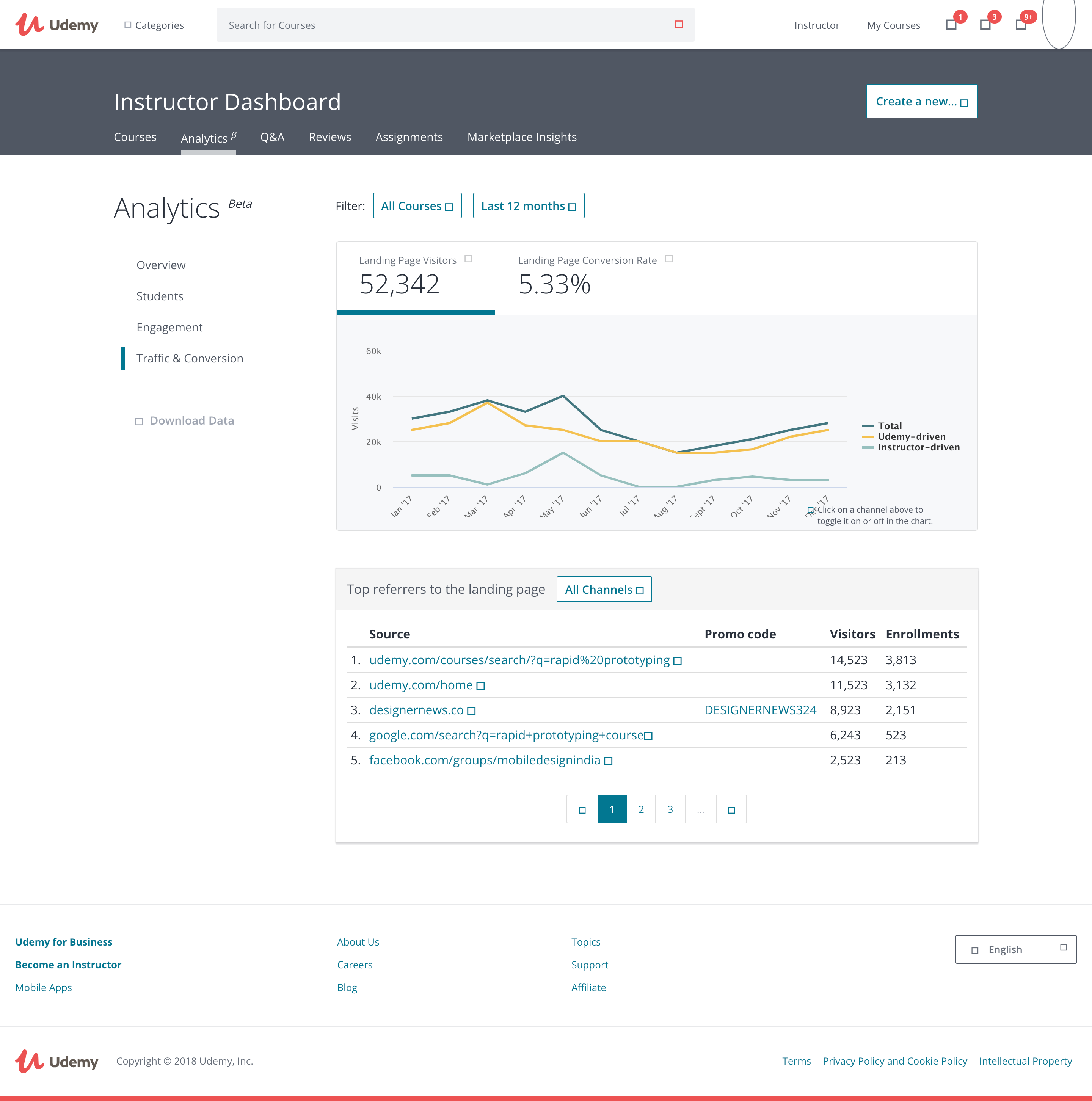
Task: Open the English language dropdown
Action: [1016, 949]
